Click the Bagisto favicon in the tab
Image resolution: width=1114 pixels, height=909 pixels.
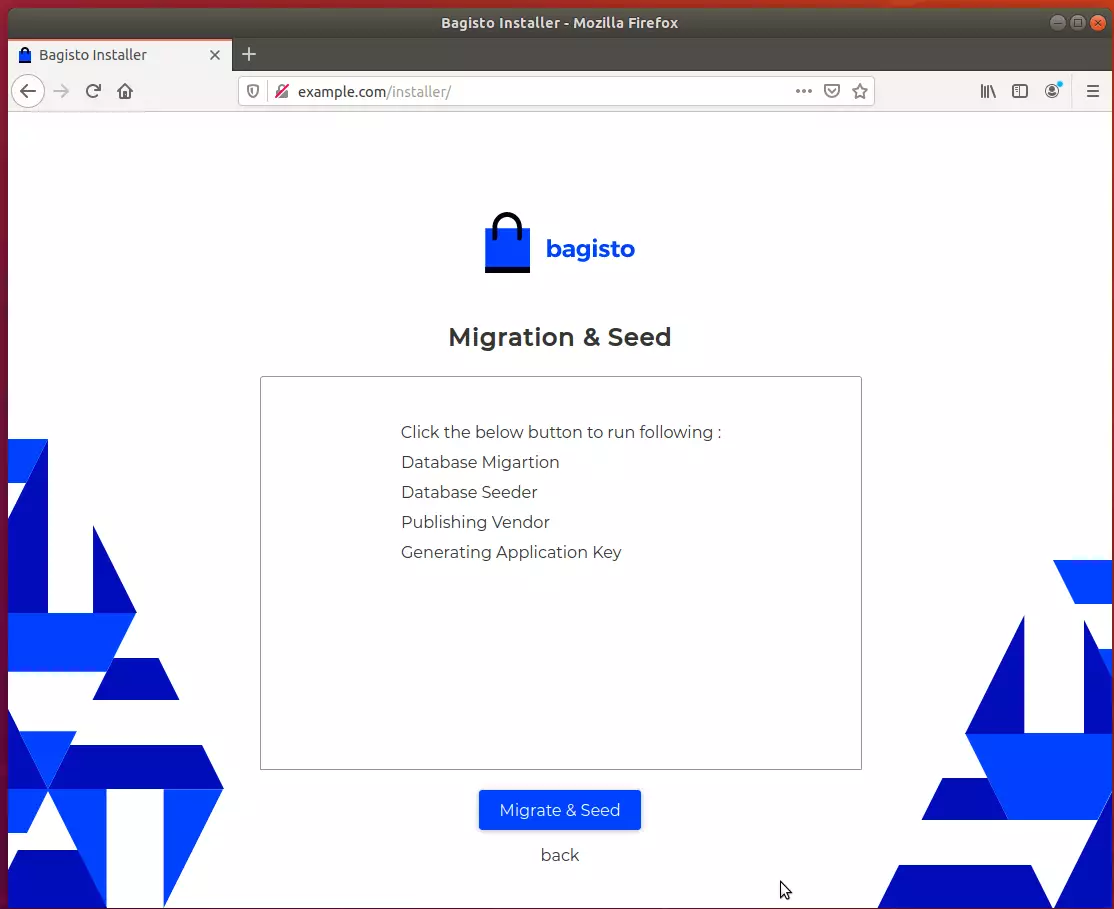(x=25, y=55)
